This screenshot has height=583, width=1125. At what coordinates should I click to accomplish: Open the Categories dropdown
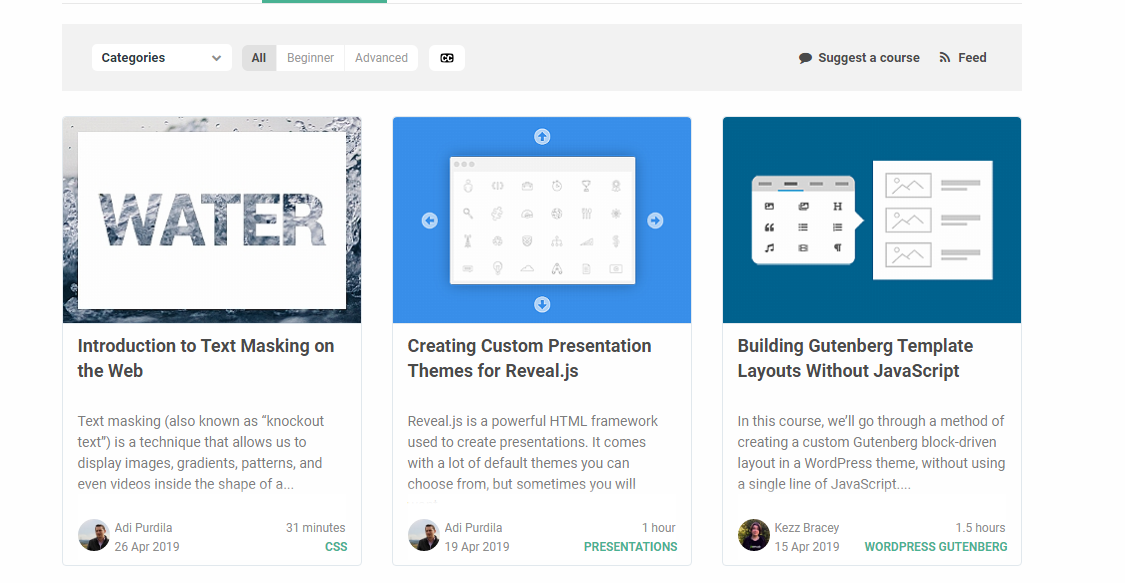pyautogui.click(x=161, y=58)
